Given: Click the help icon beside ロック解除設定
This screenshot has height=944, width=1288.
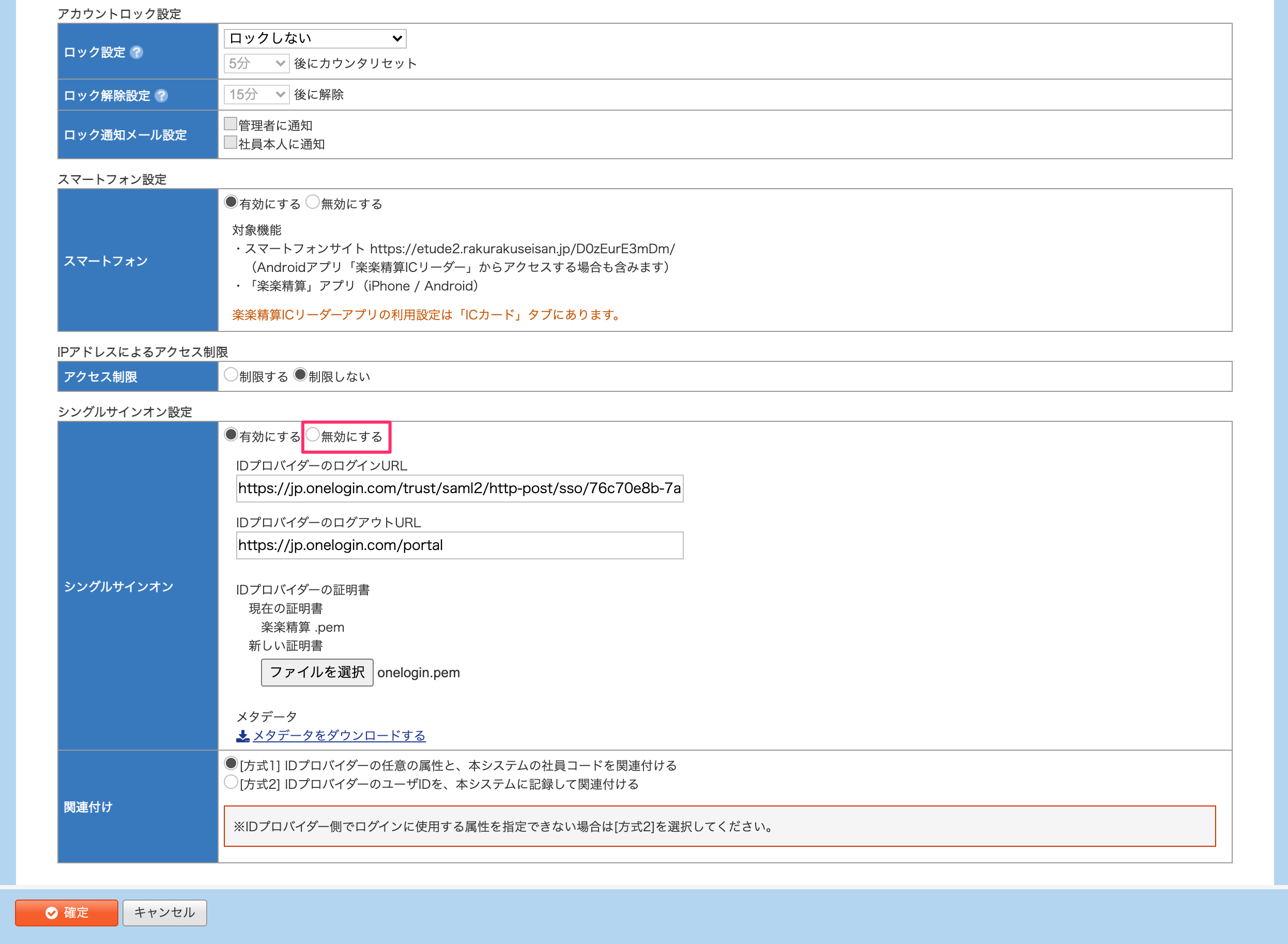Looking at the screenshot, I should (x=162, y=96).
